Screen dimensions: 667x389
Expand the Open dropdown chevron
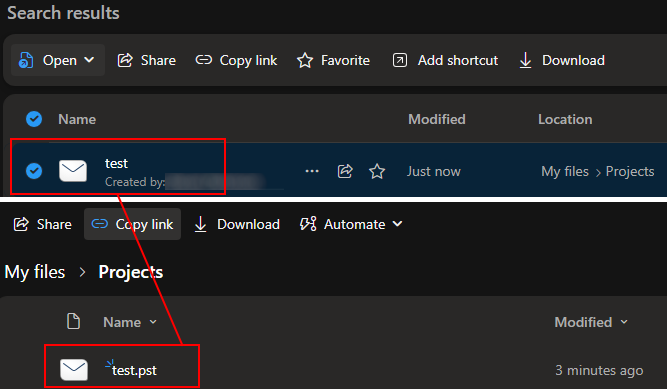point(89,60)
